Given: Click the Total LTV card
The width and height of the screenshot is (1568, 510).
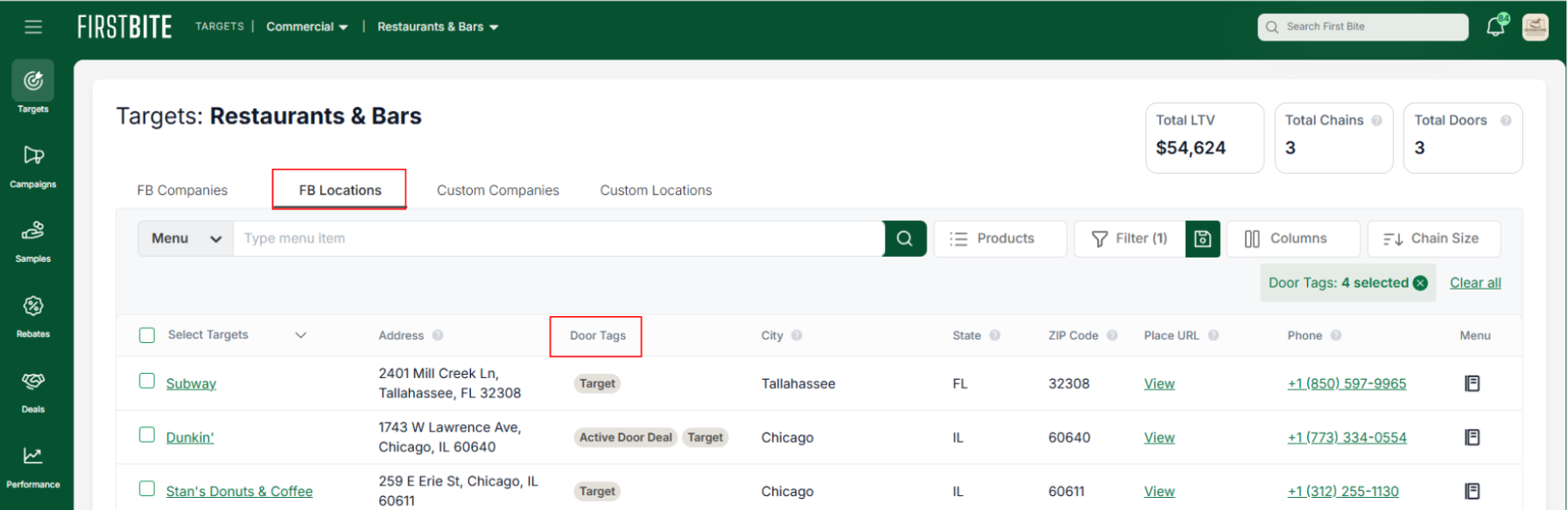Looking at the screenshot, I should coord(1205,138).
